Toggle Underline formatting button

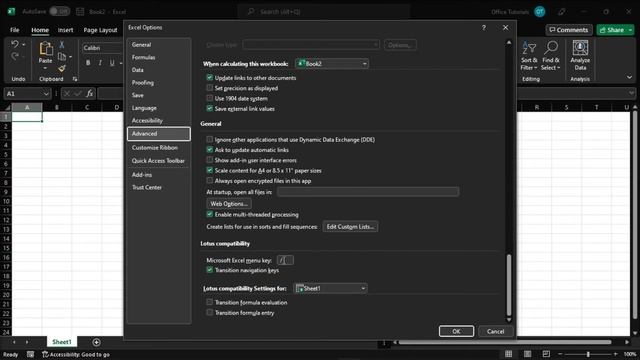coord(112,63)
